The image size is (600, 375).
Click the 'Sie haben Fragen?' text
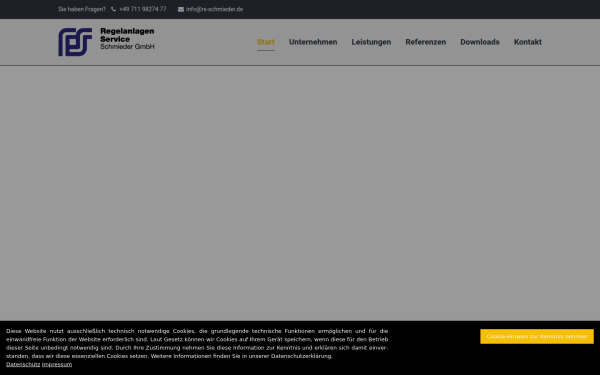82,9
